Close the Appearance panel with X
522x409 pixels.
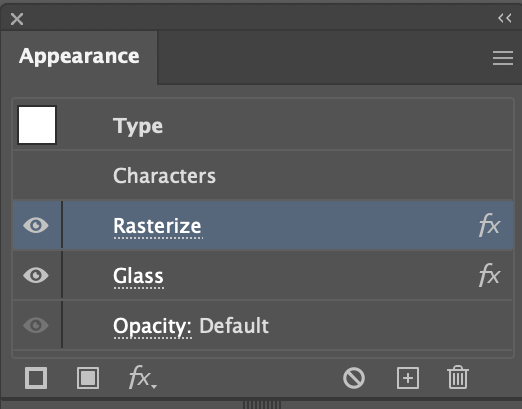17,19
